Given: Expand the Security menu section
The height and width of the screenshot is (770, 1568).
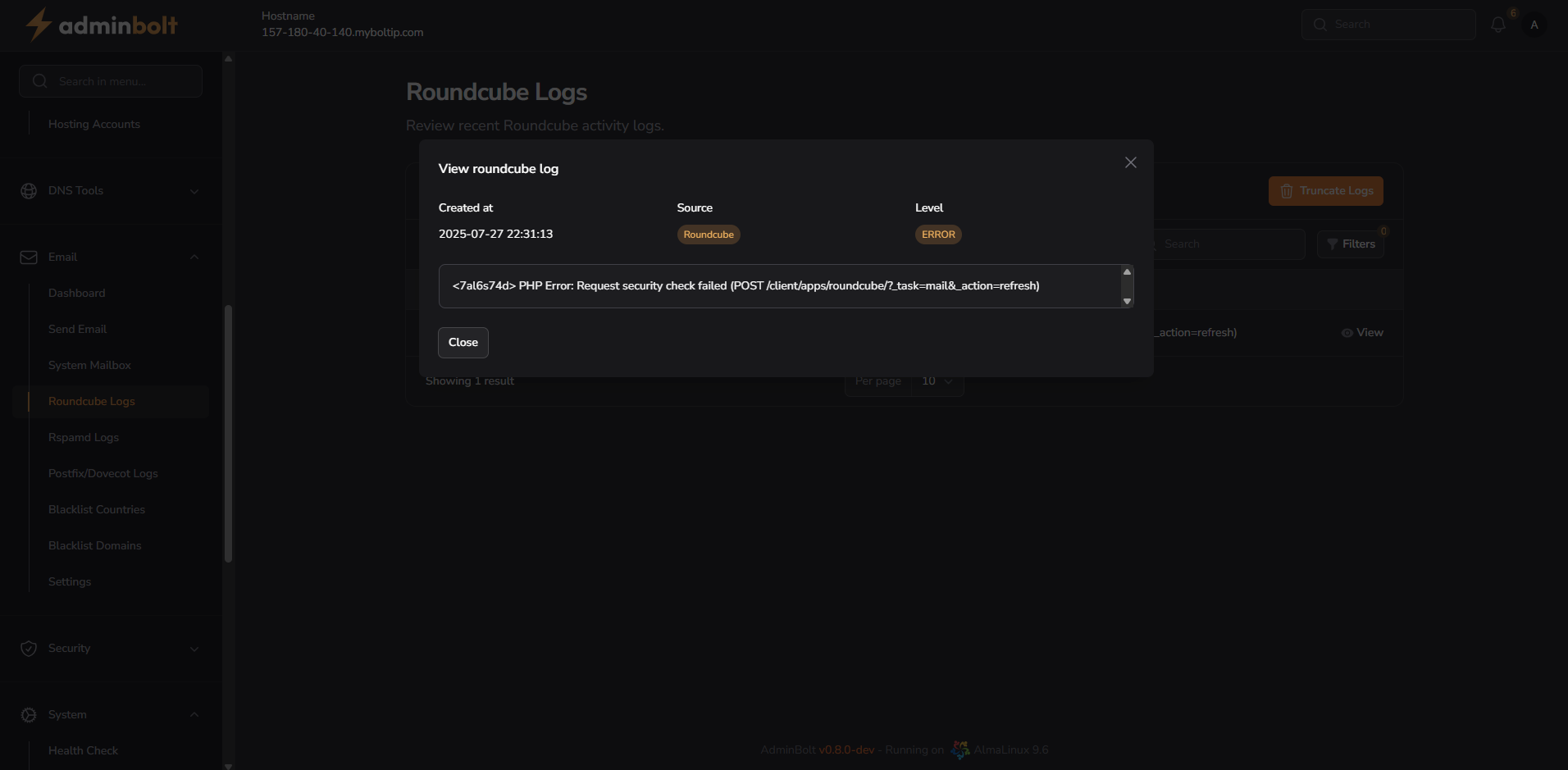Looking at the screenshot, I should point(194,649).
